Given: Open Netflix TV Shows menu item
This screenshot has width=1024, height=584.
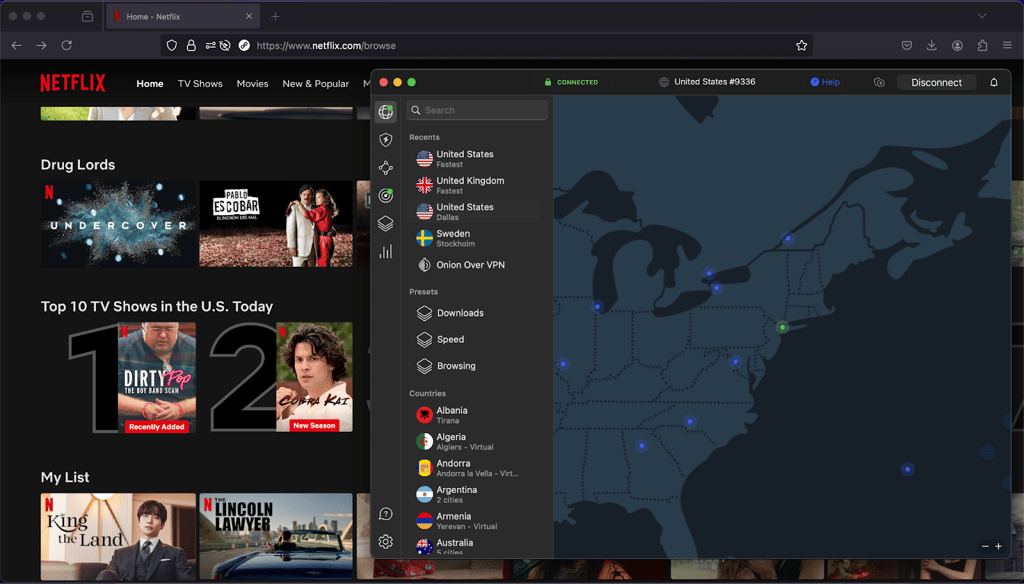Looking at the screenshot, I should point(200,84).
